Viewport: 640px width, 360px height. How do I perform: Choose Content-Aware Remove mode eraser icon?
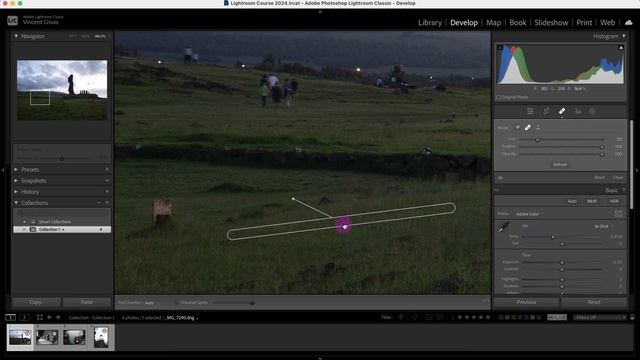(x=518, y=127)
